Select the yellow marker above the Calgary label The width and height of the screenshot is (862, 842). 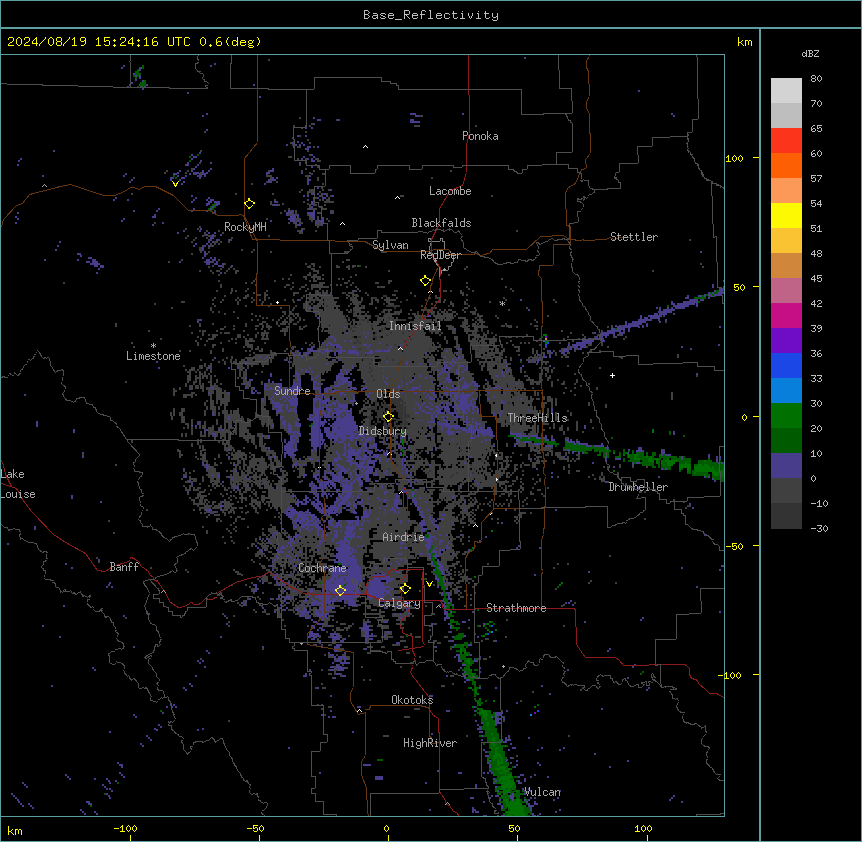click(405, 589)
